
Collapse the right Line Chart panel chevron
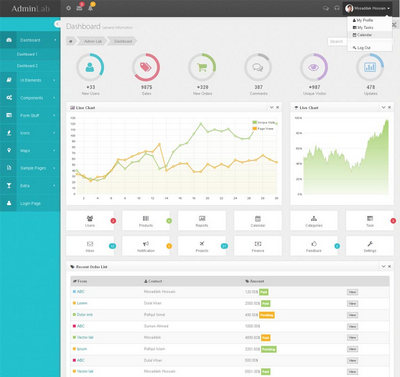pos(383,107)
